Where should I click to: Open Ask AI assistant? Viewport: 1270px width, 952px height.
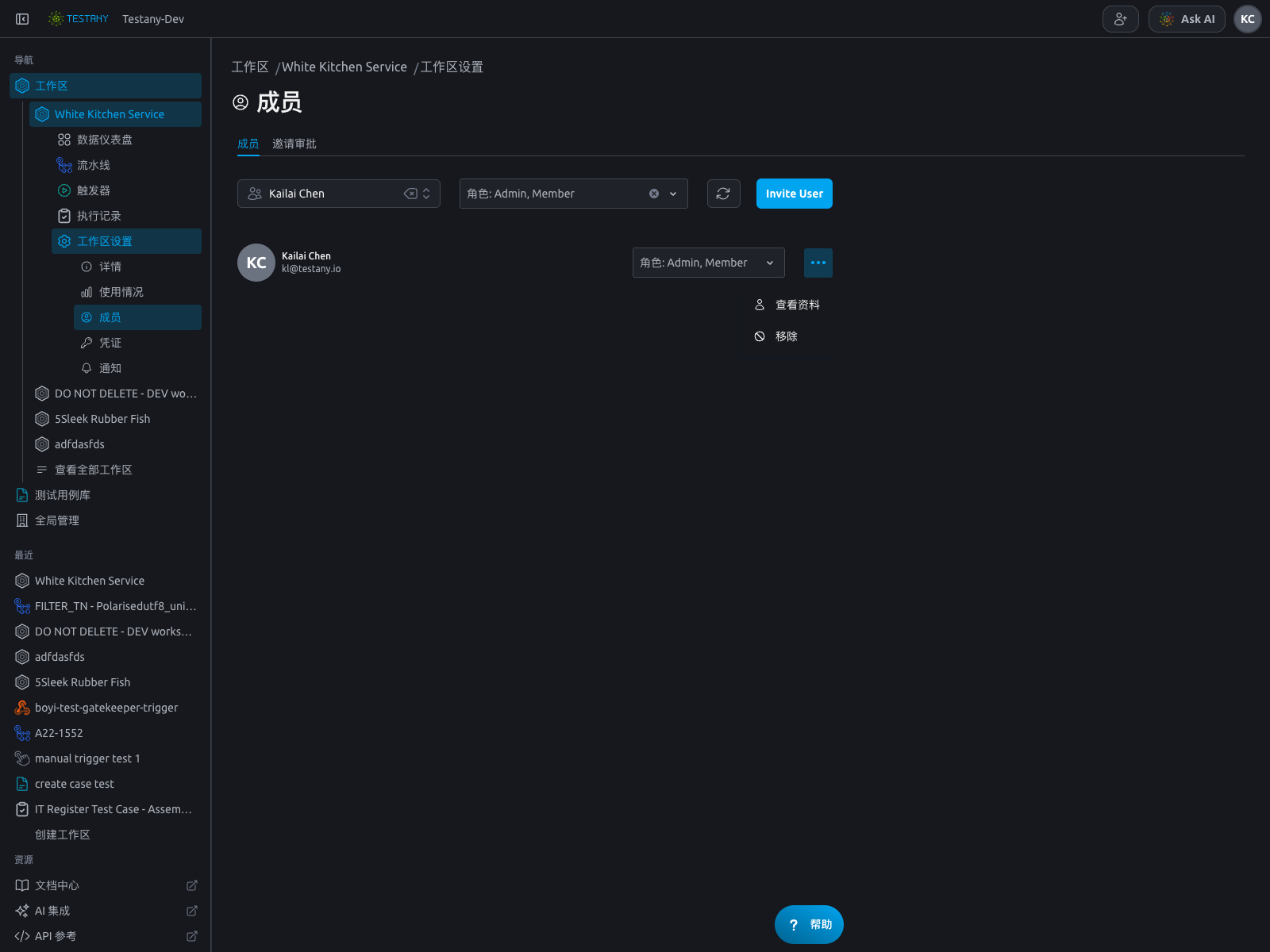point(1187,19)
